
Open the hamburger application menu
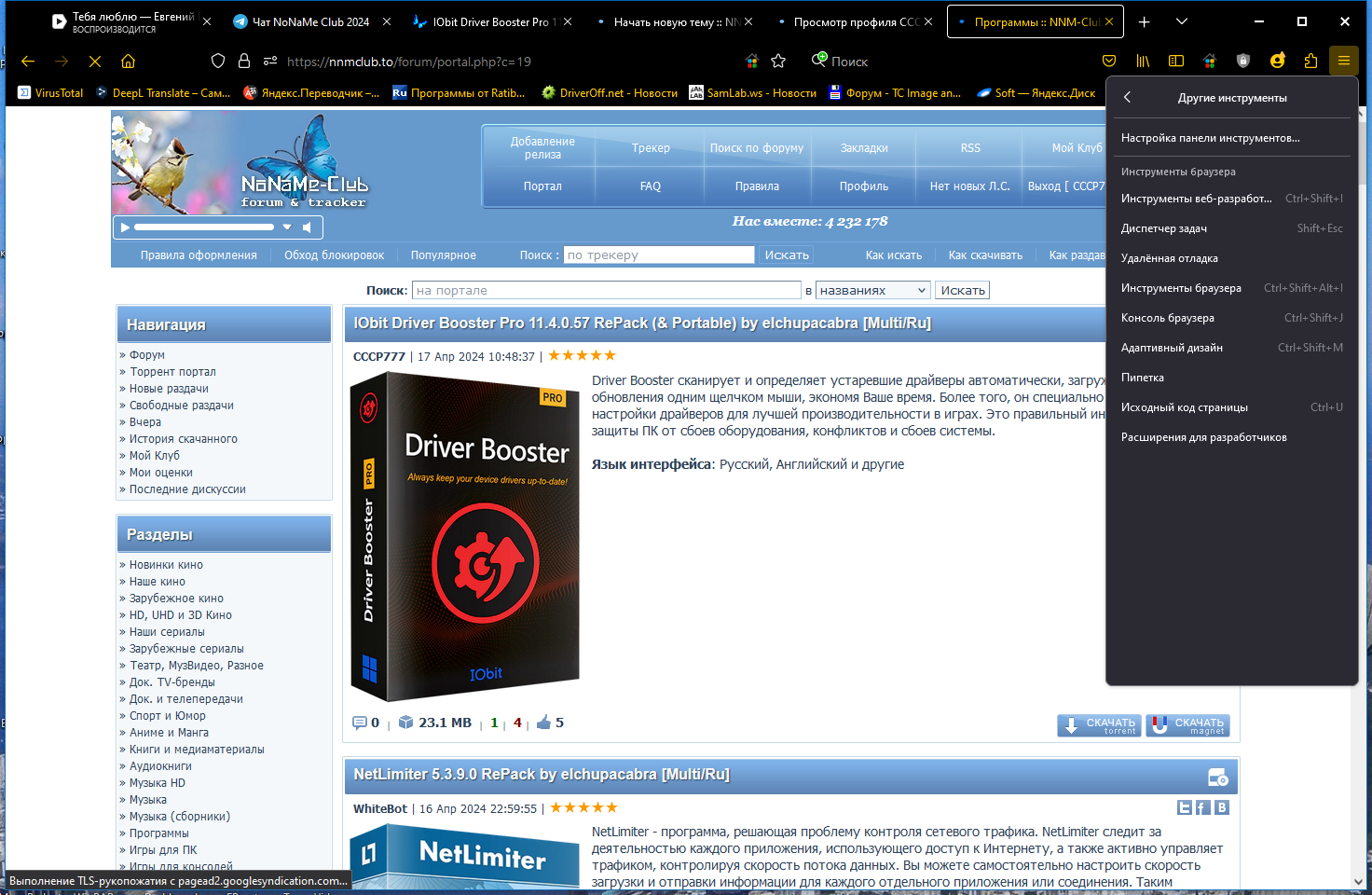[1344, 61]
